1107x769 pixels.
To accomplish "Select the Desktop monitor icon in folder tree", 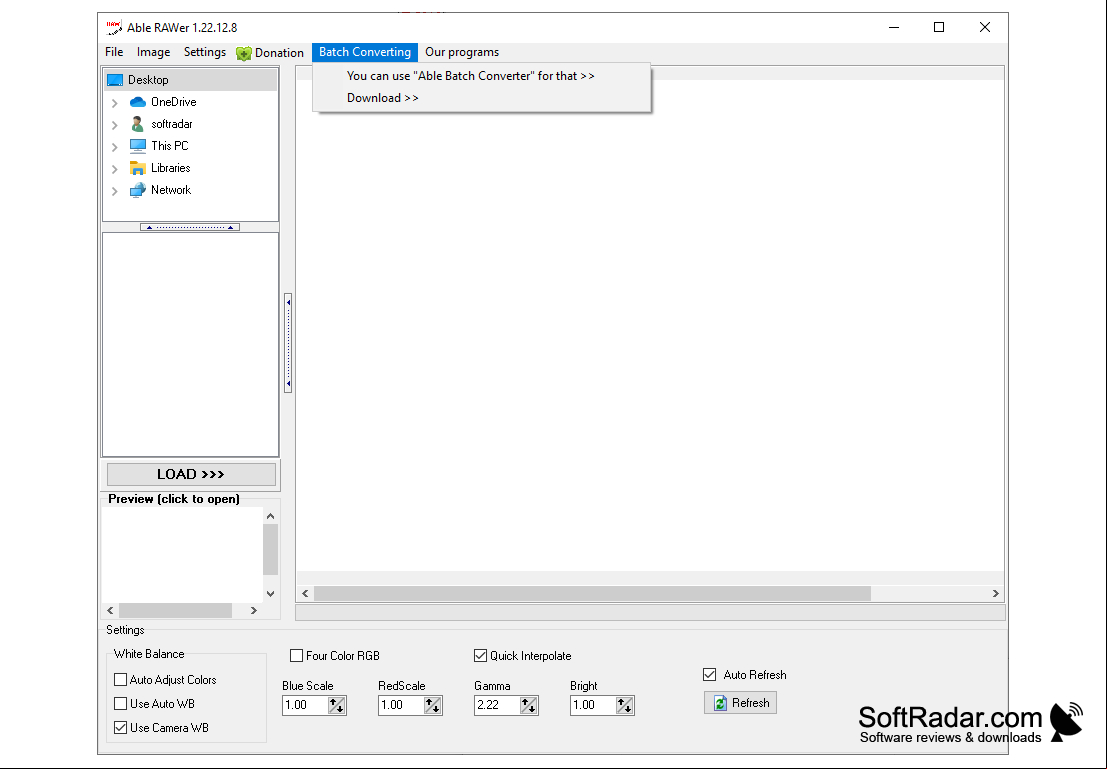I will (115, 80).
